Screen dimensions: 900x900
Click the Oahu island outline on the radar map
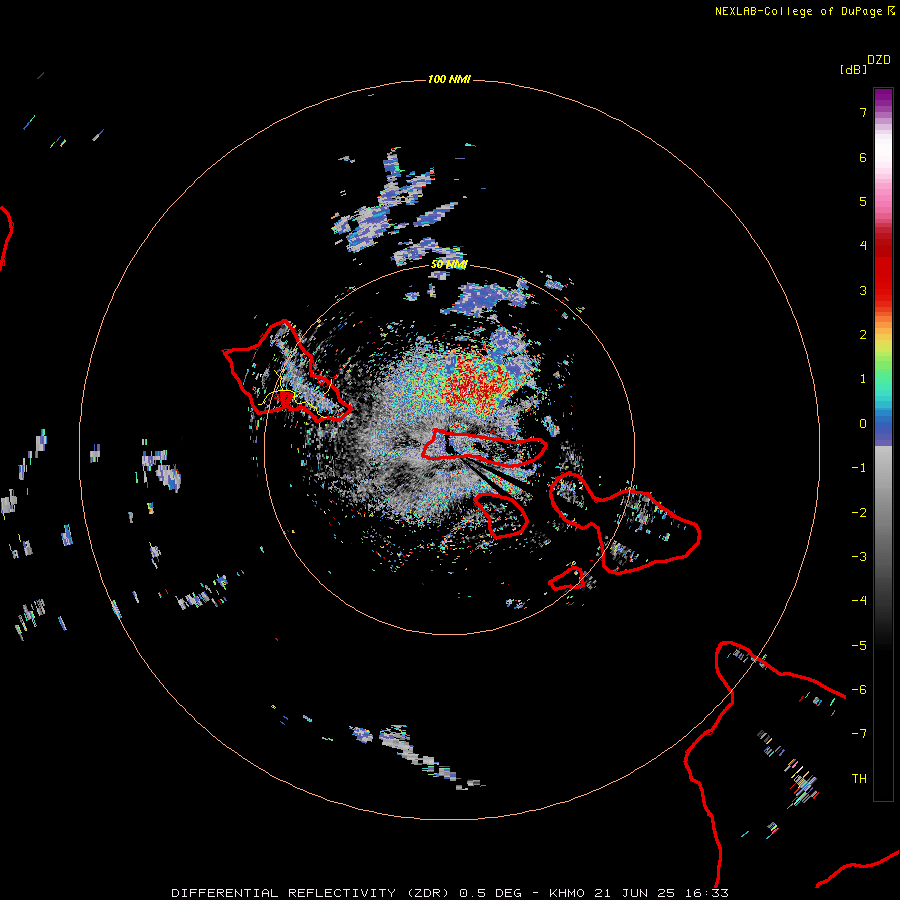click(287, 373)
